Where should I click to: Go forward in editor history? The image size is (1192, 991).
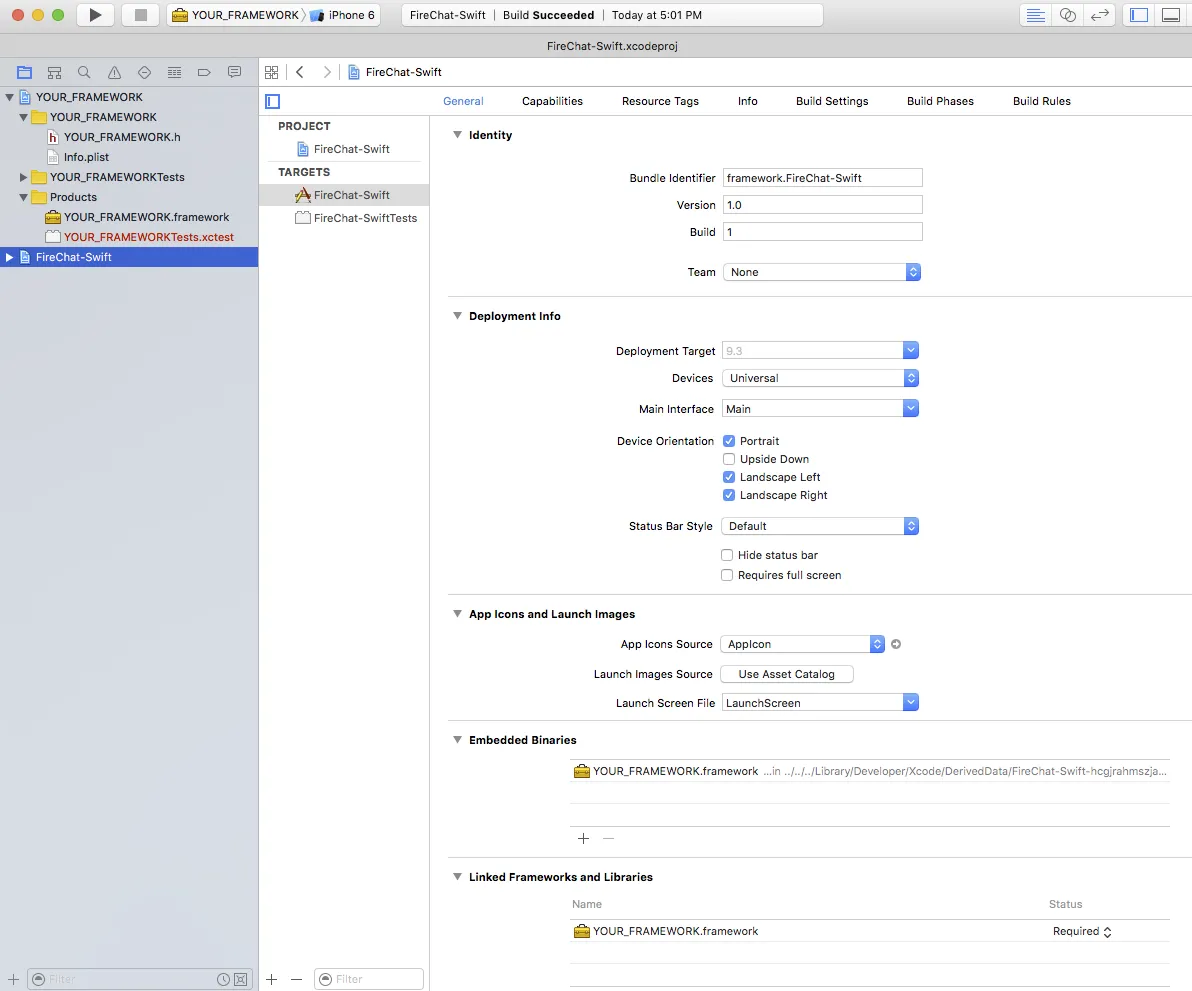[327, 72]
